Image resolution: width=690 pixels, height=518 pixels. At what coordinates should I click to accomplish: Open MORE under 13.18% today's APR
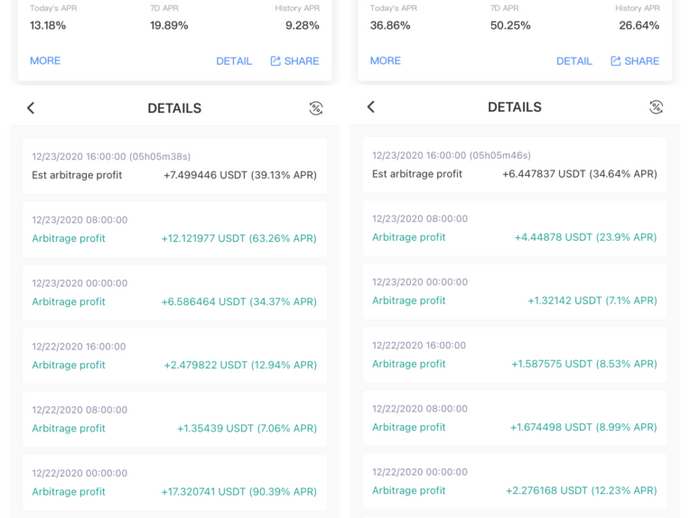click(45, 61)
